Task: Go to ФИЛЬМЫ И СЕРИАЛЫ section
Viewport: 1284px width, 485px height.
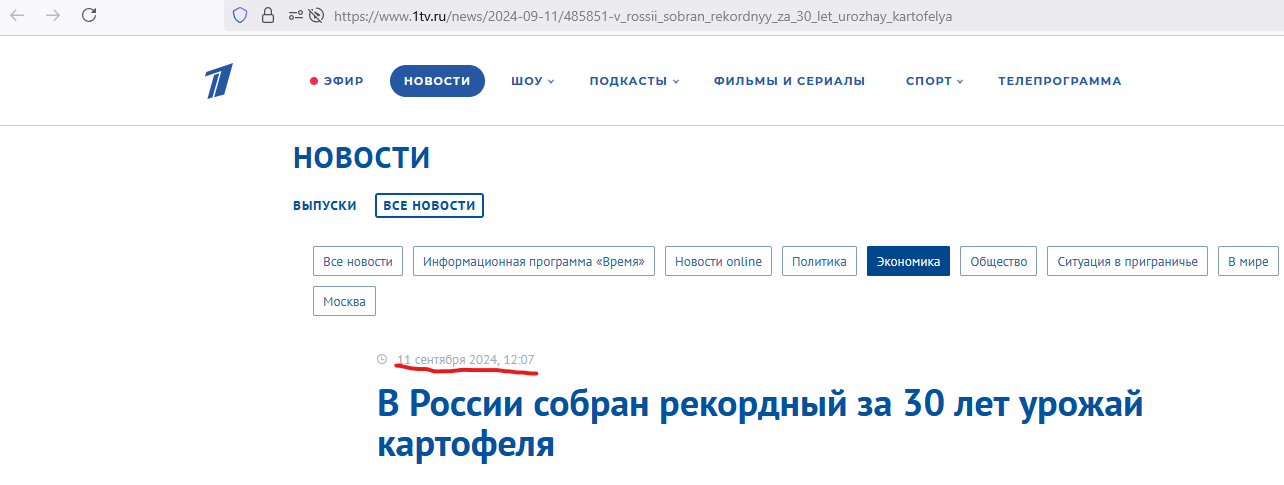Action: 789,81
